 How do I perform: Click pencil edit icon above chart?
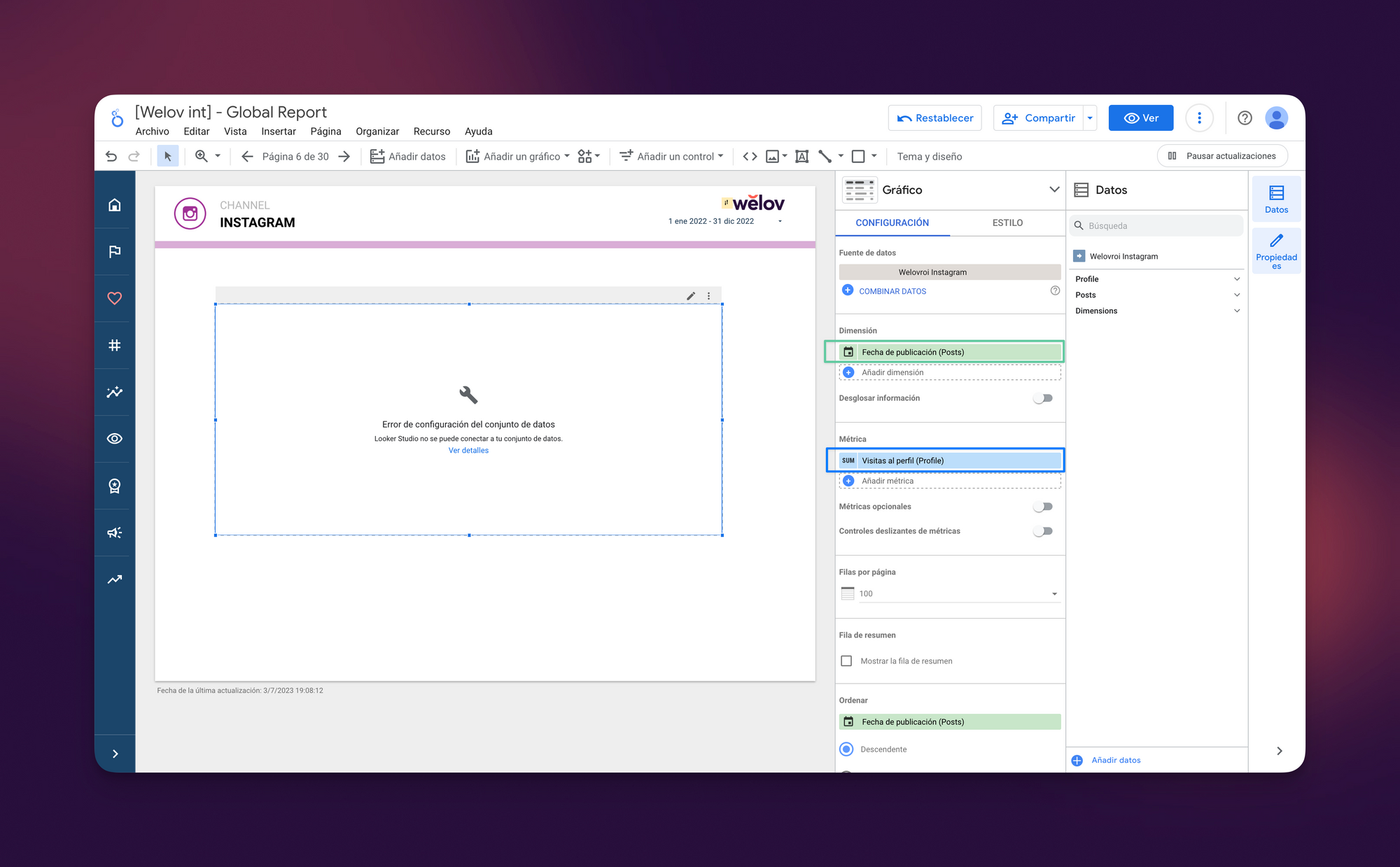pos(691,296)
